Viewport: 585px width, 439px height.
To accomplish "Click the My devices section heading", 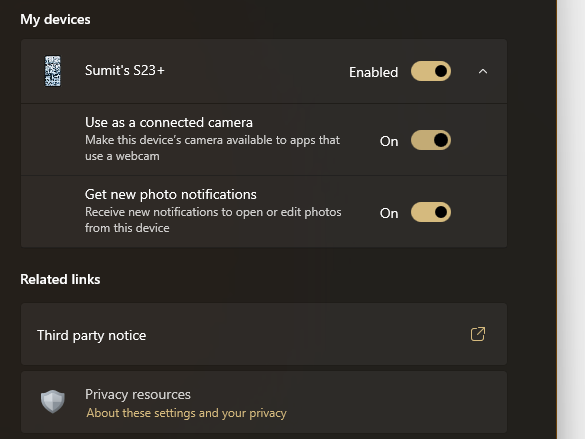I will pyautogui.click(x=55, y=19).
